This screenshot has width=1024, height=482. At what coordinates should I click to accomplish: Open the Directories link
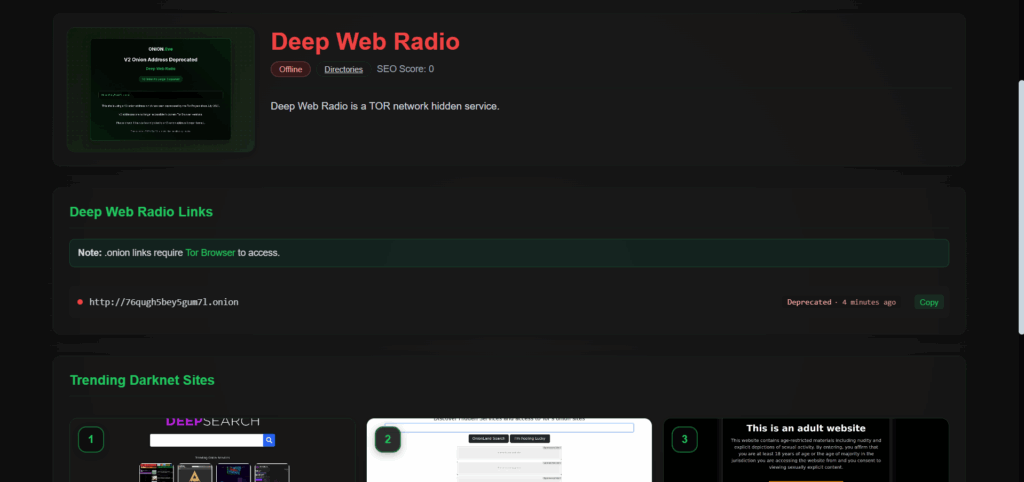coord(343,69)
